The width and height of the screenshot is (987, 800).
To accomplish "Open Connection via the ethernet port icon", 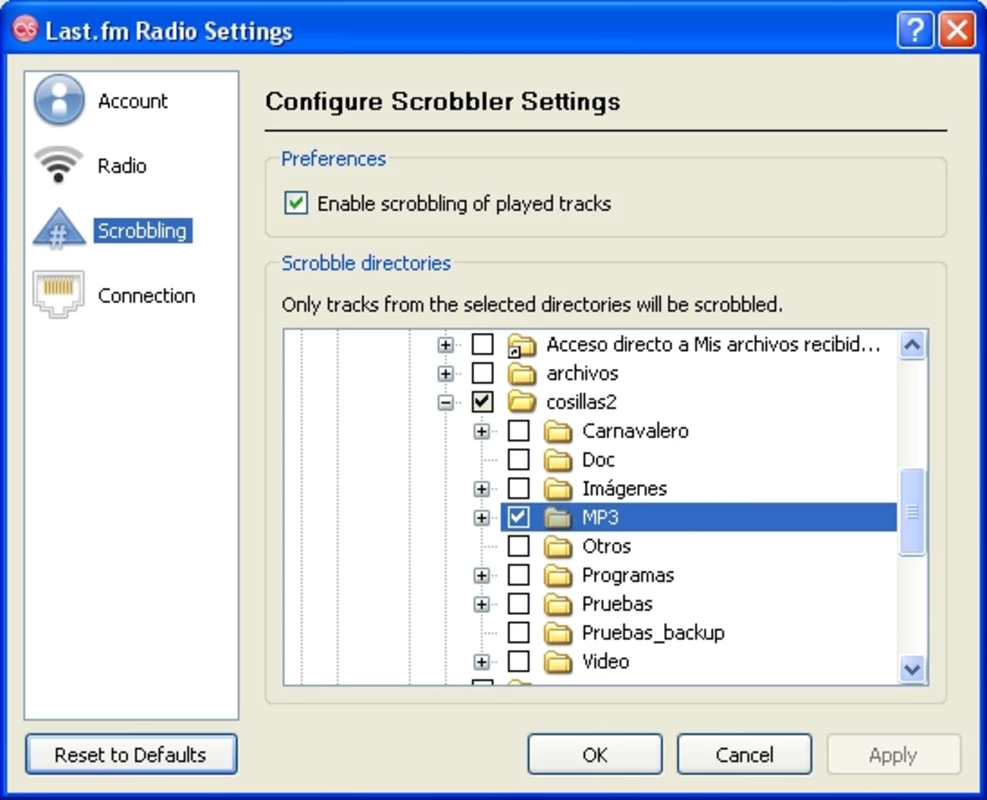I will click(x=58, y=295).
